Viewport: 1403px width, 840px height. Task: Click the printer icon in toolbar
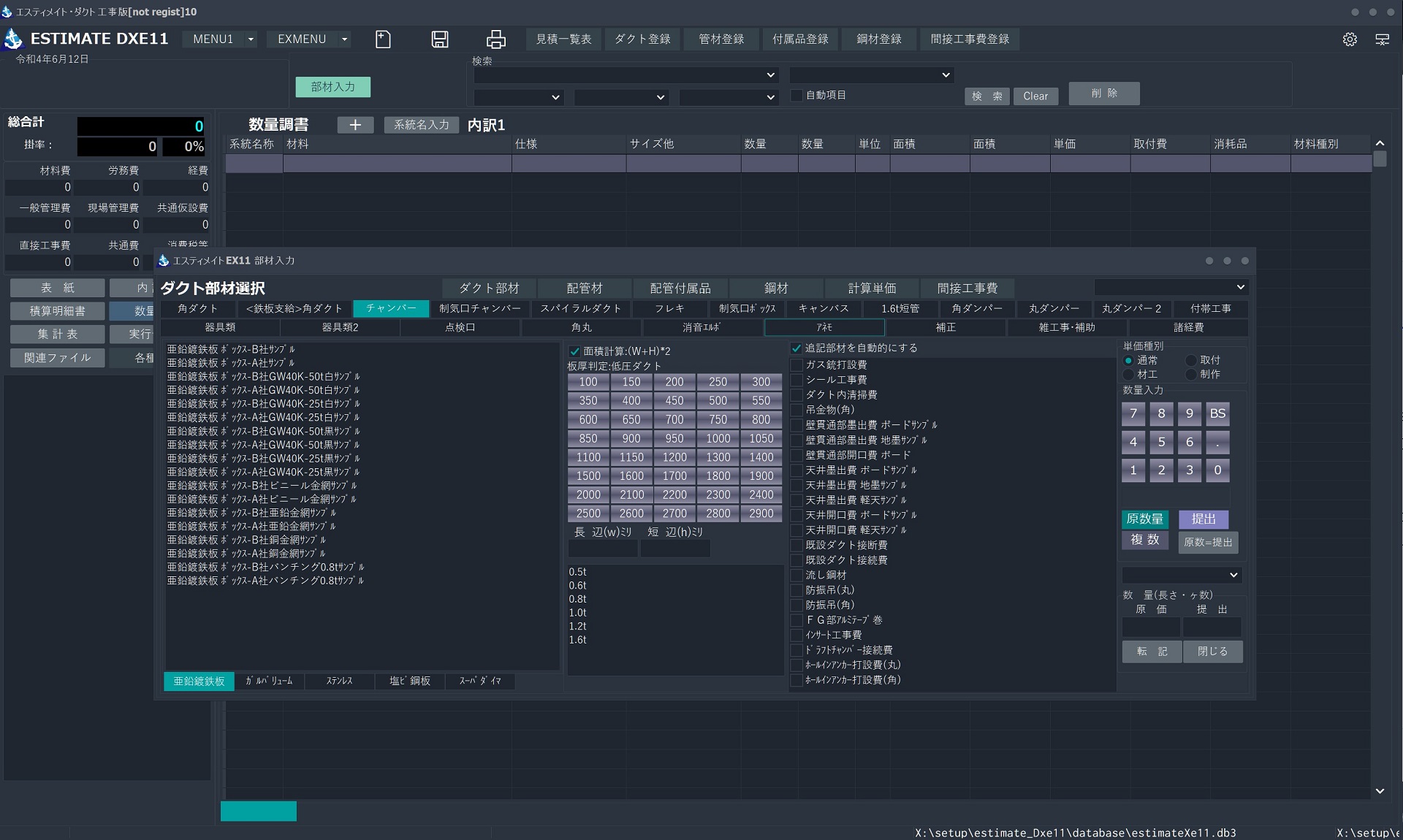click(x=496, y=39)
